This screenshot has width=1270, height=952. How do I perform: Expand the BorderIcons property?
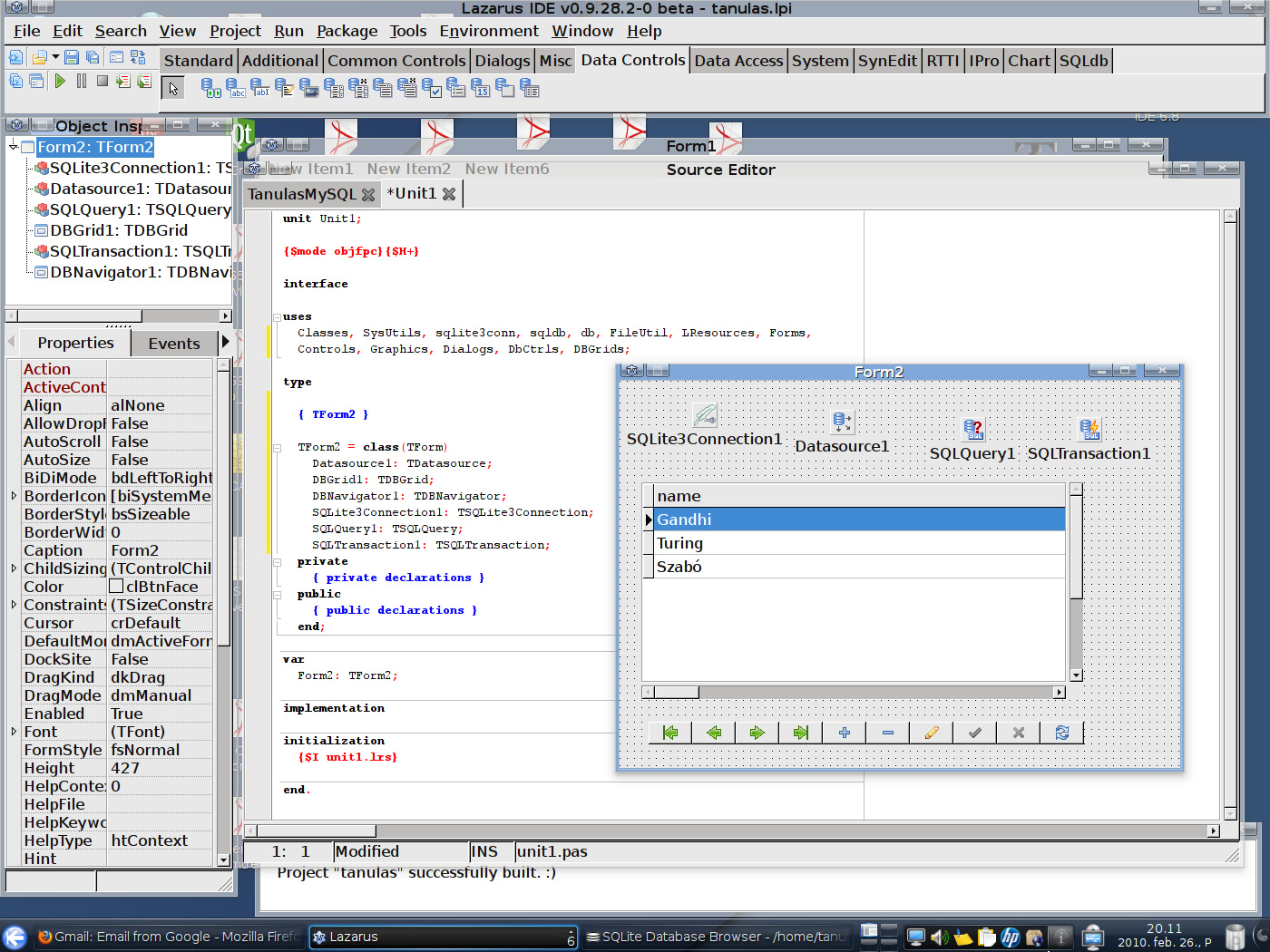(x=14, y=496)
